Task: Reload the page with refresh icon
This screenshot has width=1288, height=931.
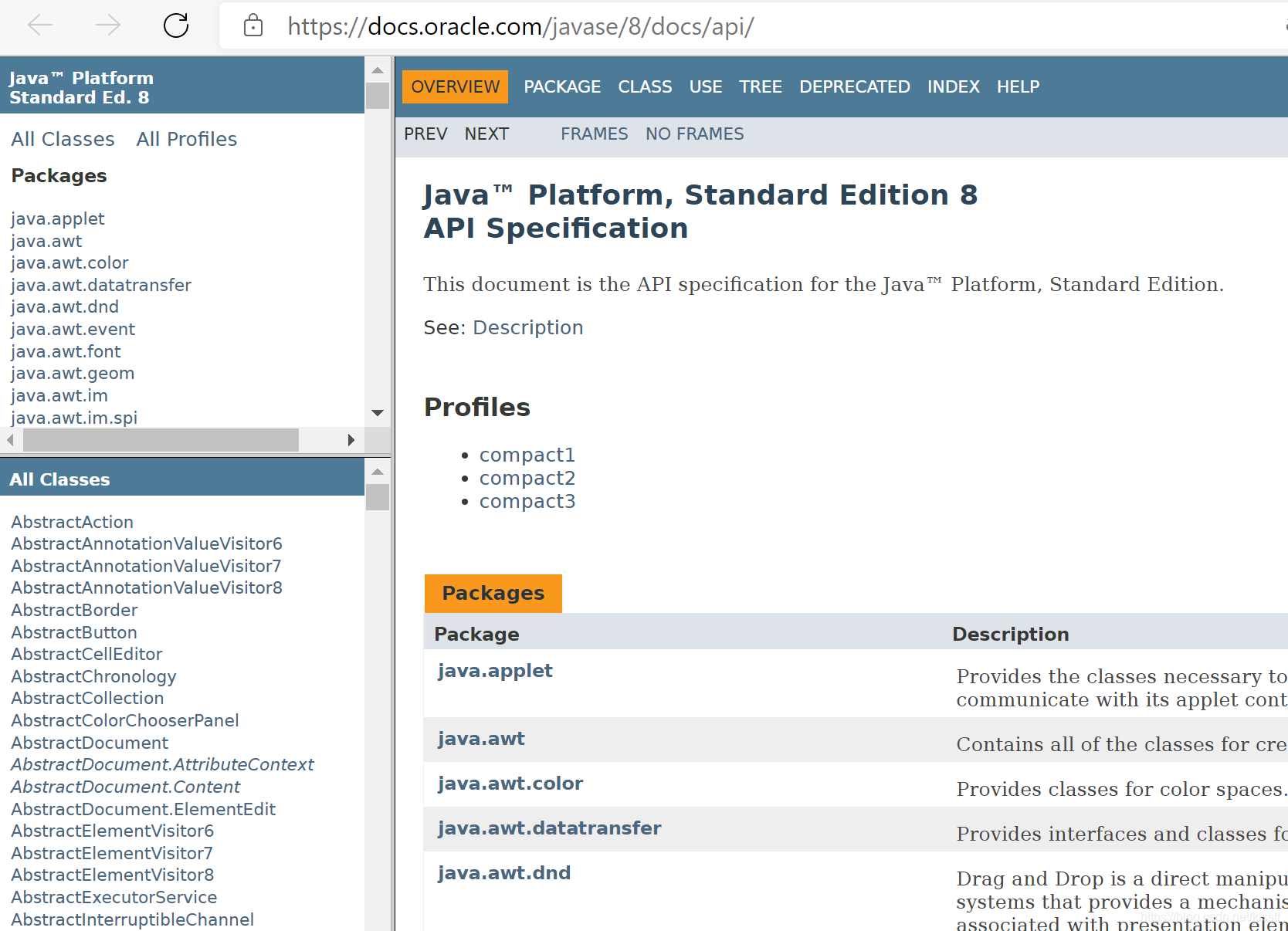Action: coord(176,25)
